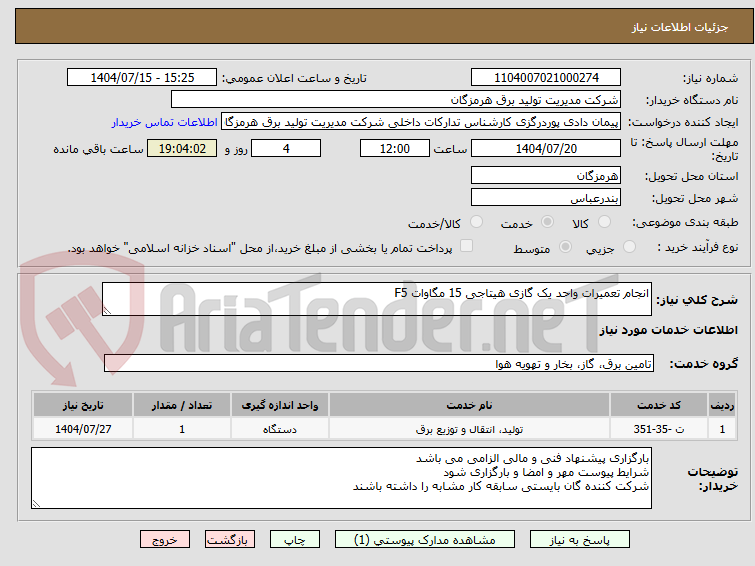Image resolution: width=755 pixels, height=566 pixels.
Task: Click service name cell تولید، انتقال و توزیع برق
Action: tap(469, 429)
